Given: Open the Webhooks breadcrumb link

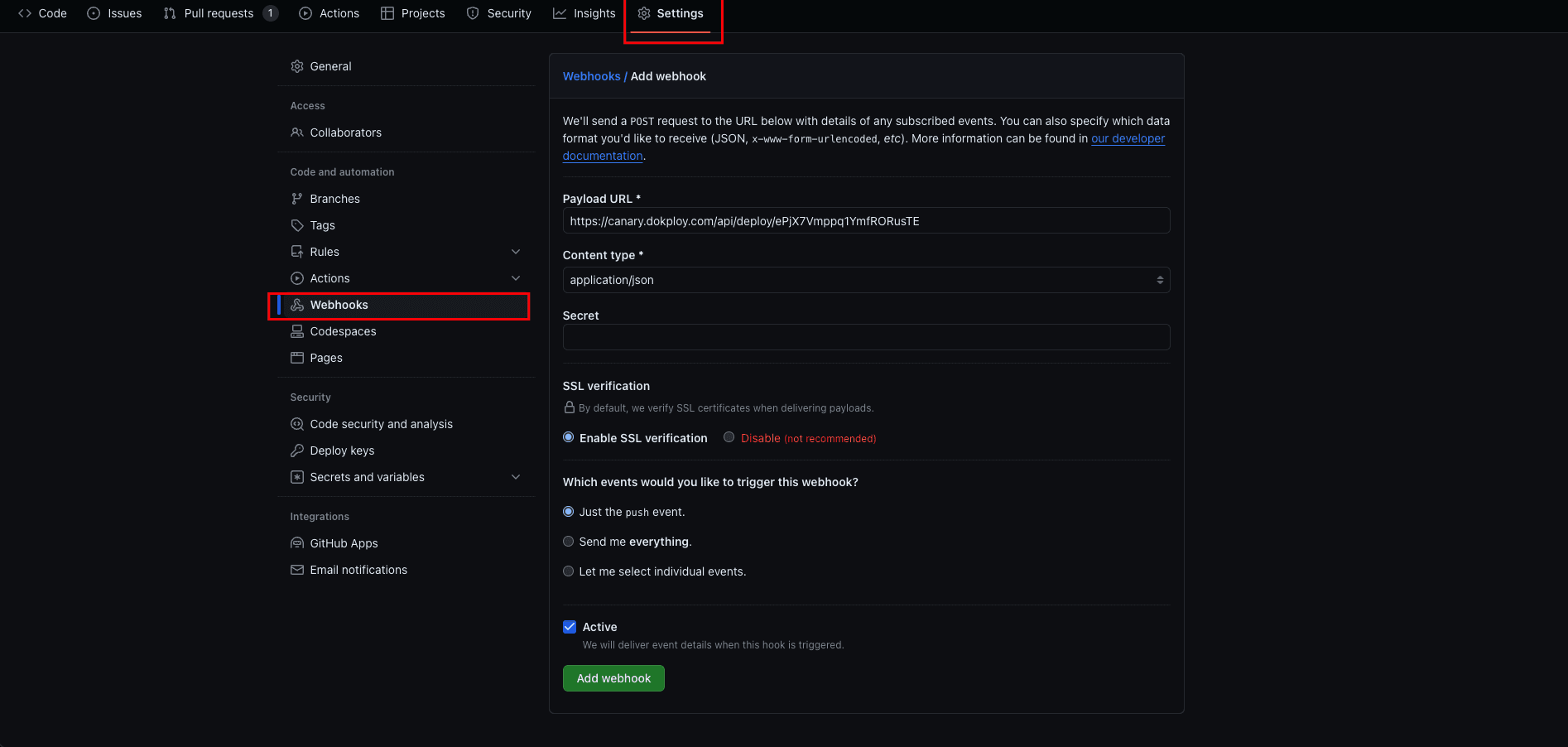Looking at the screenshot, I should [592, 76].
